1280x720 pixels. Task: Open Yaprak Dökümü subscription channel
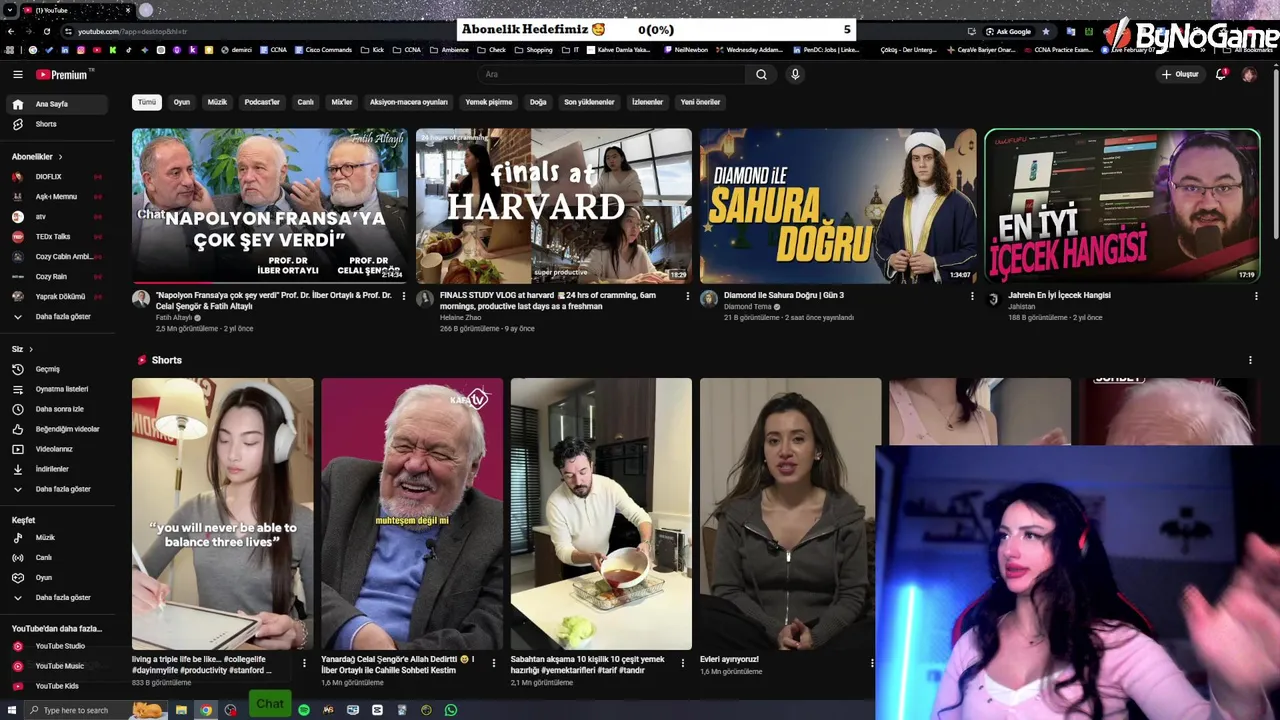pyautogui.click(x=57, y=297)
